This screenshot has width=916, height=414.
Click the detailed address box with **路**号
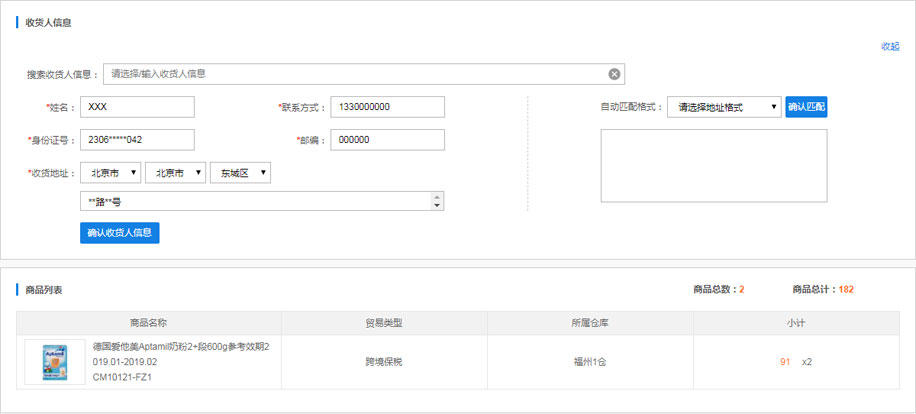(x=255, y=202)
